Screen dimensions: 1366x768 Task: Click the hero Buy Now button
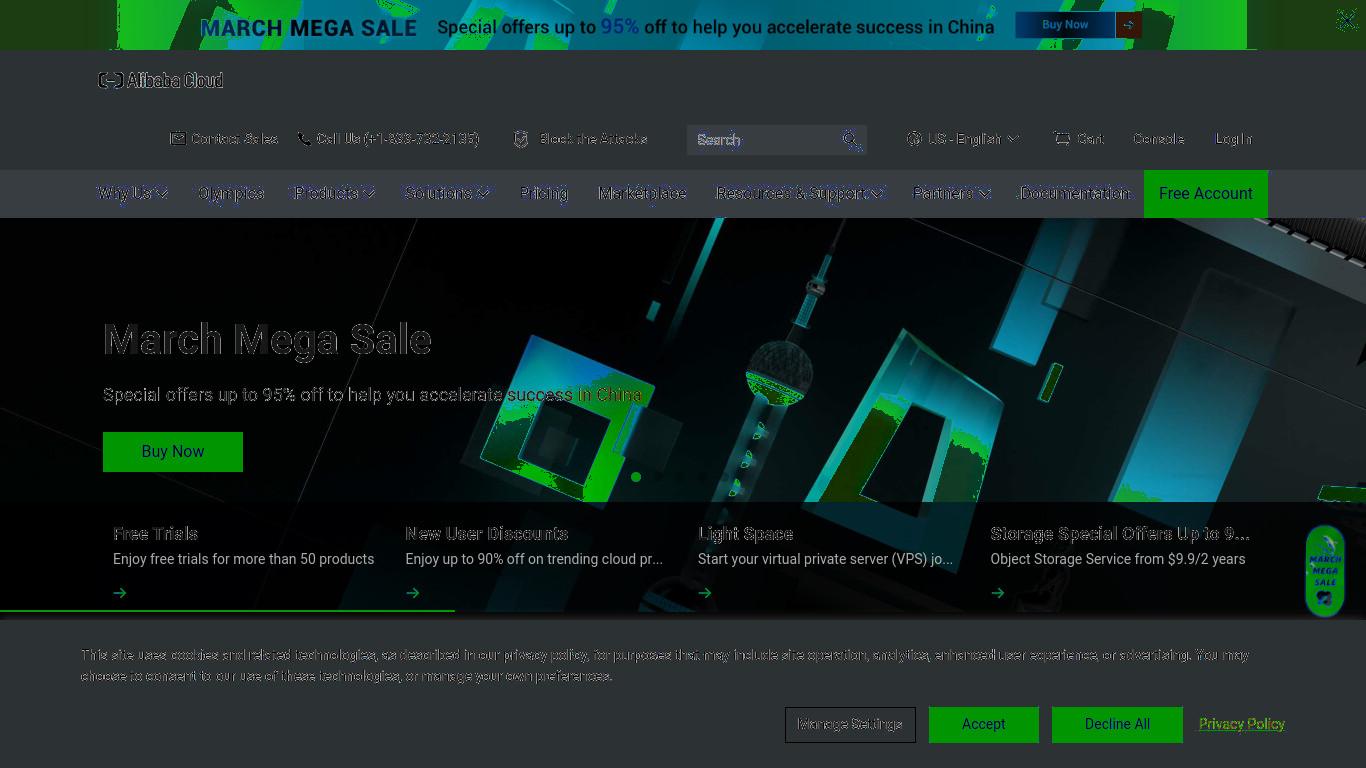click(x=173, y=452)
